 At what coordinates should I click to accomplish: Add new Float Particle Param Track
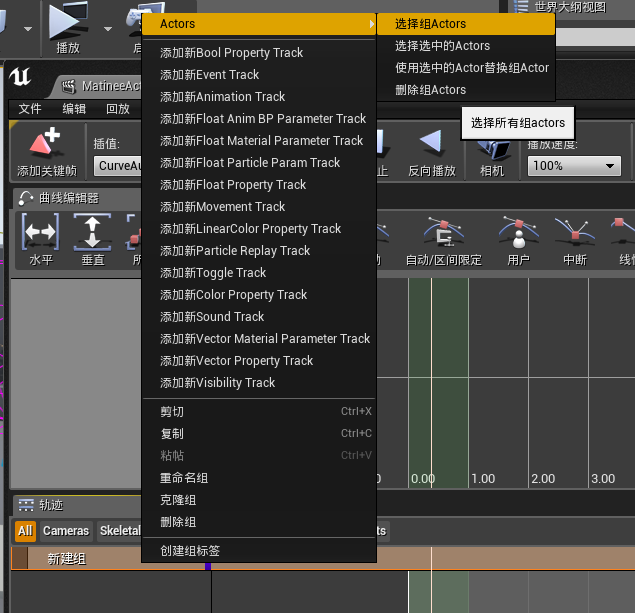coord(259,162)
